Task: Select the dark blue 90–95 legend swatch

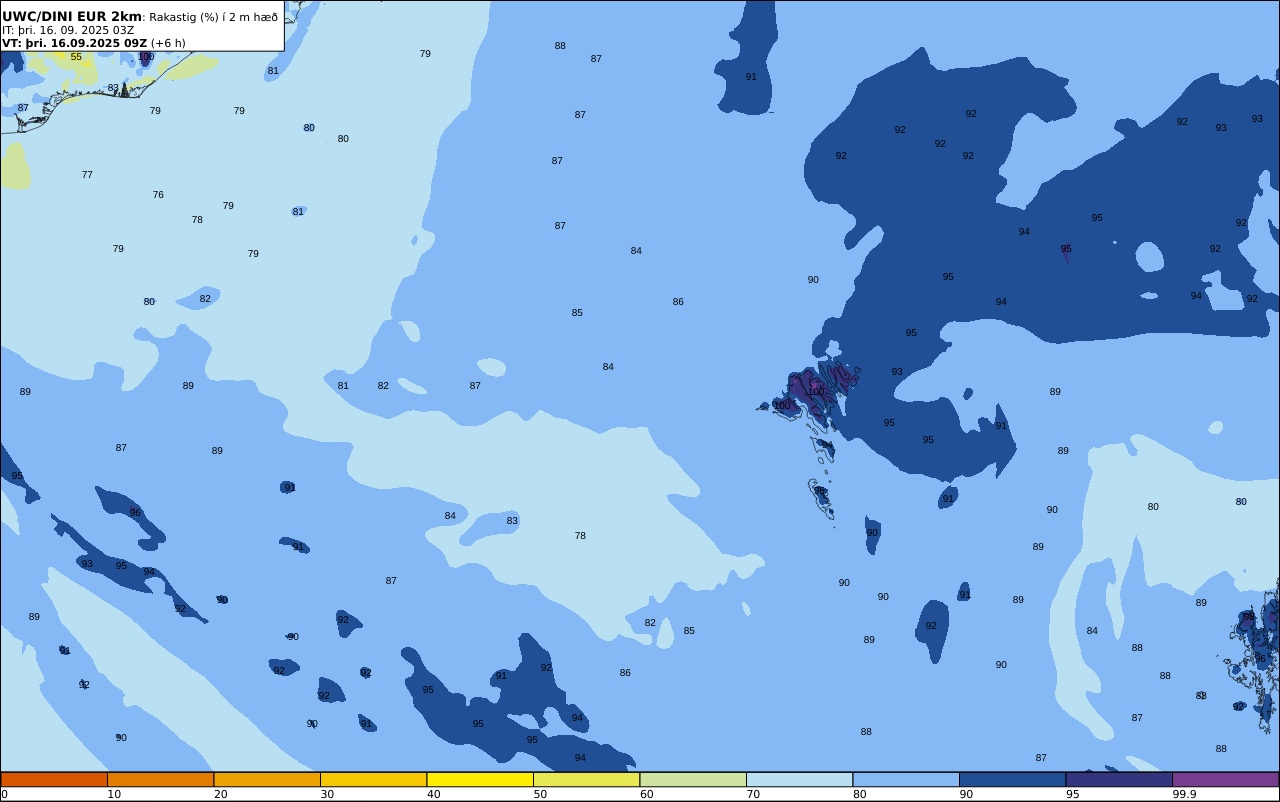Action: [1012, 779]
